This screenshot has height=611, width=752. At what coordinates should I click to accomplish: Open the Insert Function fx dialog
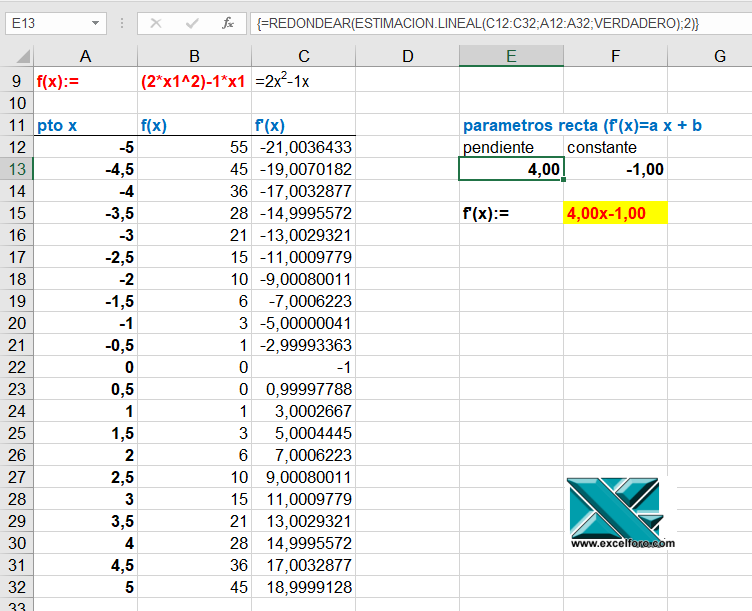(228, 23)
